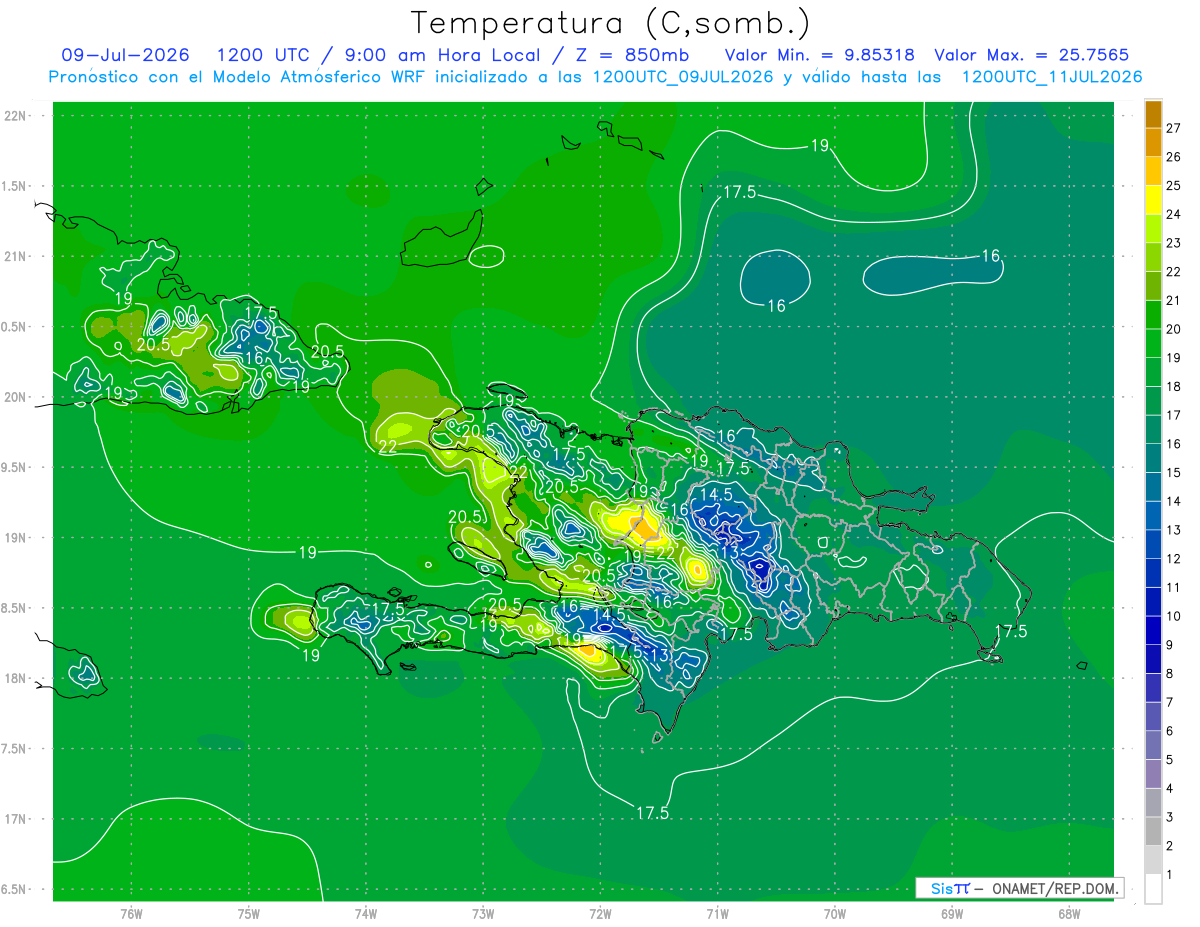Click the '10' value on the color legend
This screenshot has height=927, width=1200.
pyautogui.click(x=1174, y=616)
